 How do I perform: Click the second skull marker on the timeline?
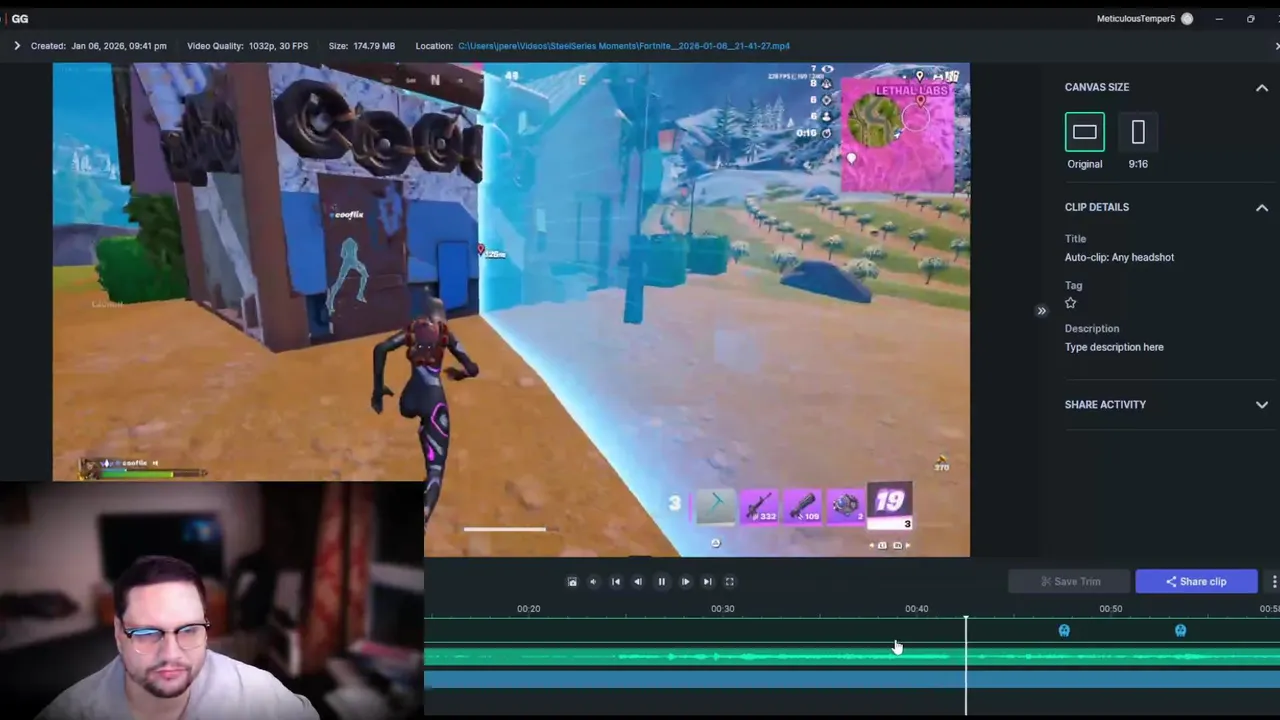tap(1180, 630)
